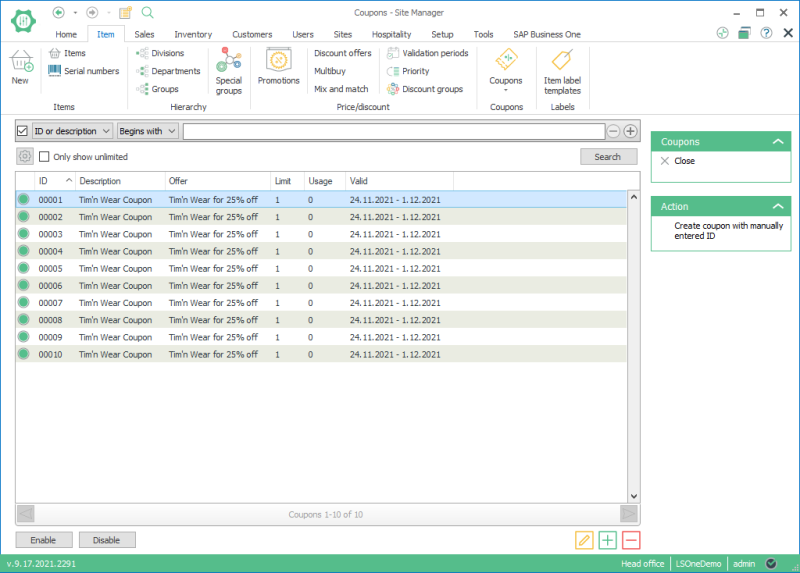Open the Begins with dropdown
The width and height of the screenshot is (800, 573).
[147, 131]
